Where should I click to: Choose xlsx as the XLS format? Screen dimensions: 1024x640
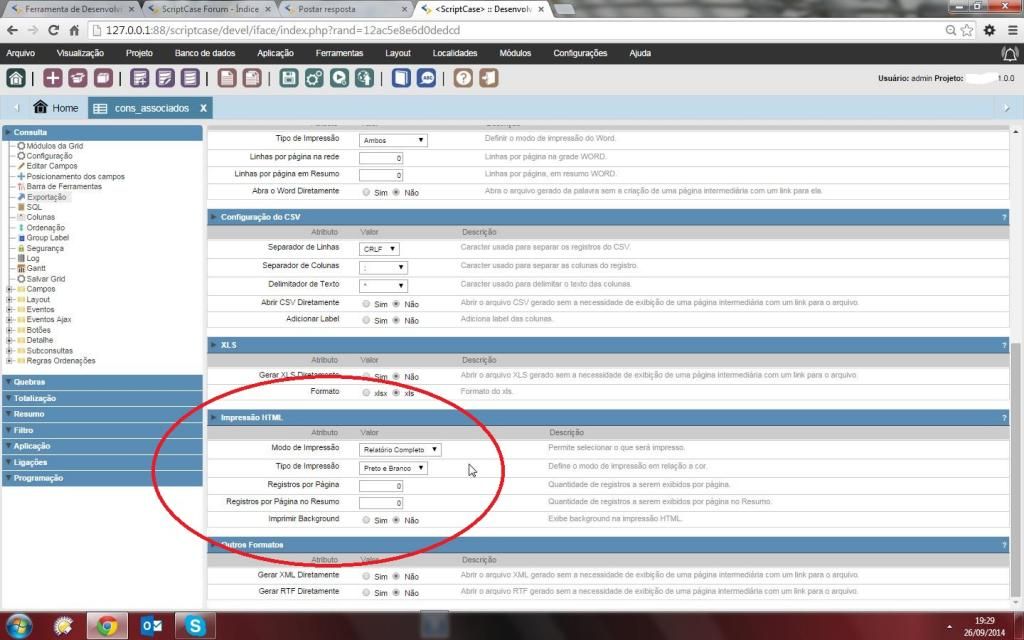coord(366,393)
